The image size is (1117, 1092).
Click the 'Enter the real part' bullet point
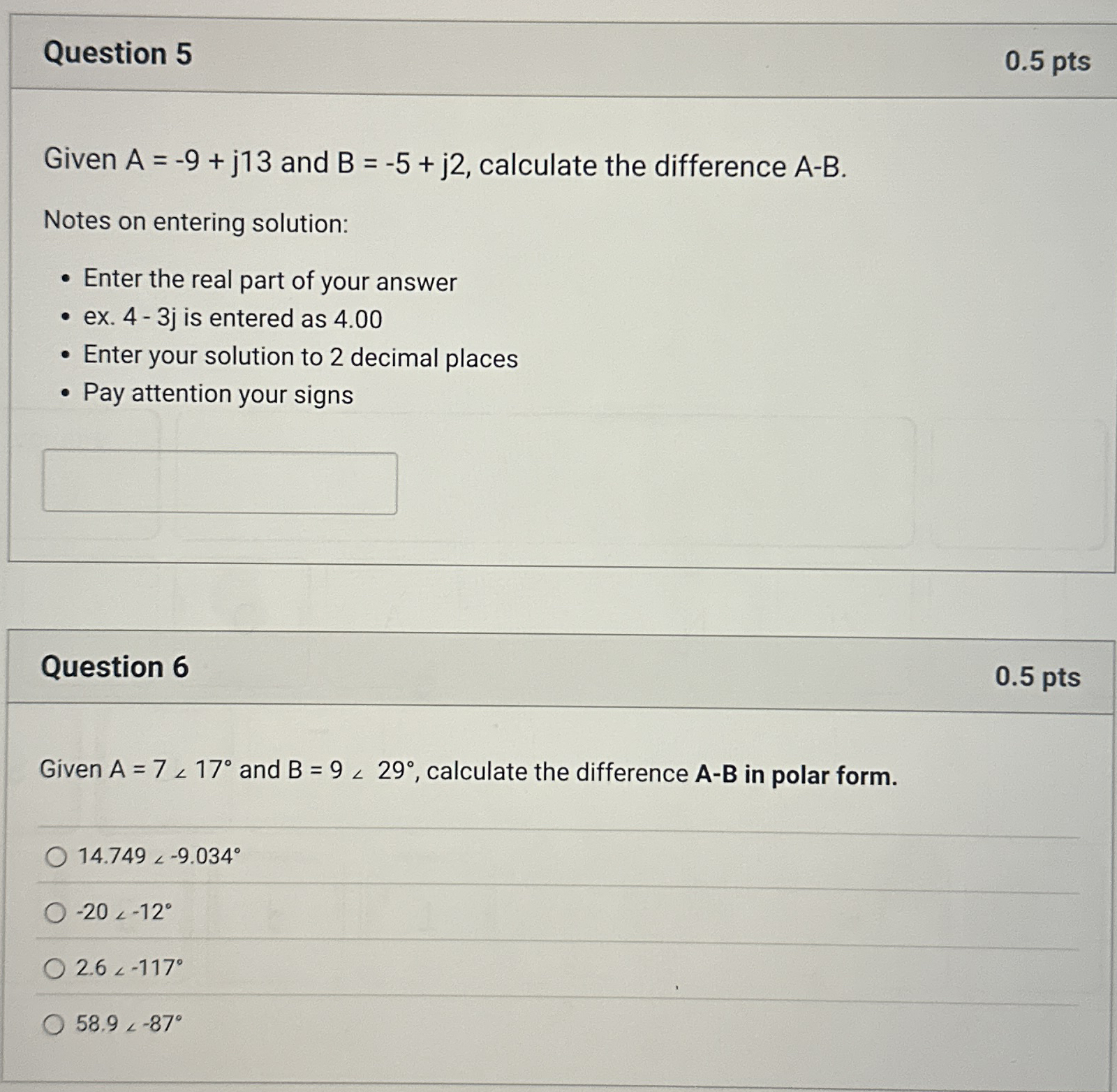[269, 281]
